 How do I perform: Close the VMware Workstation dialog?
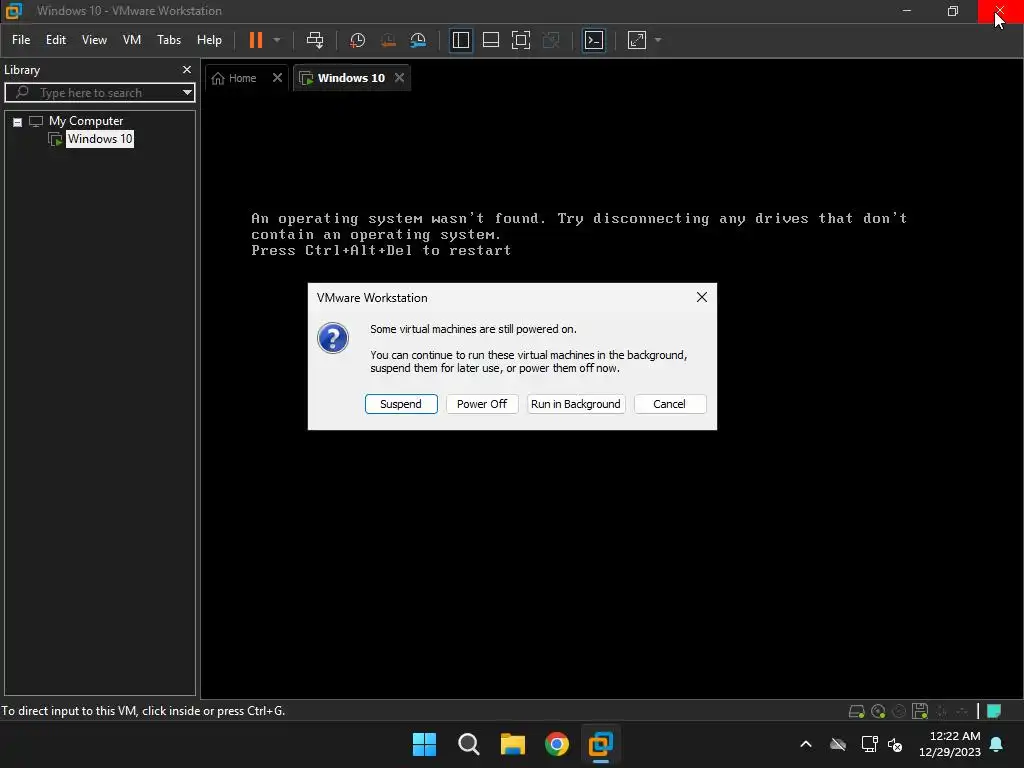point(702,297)
